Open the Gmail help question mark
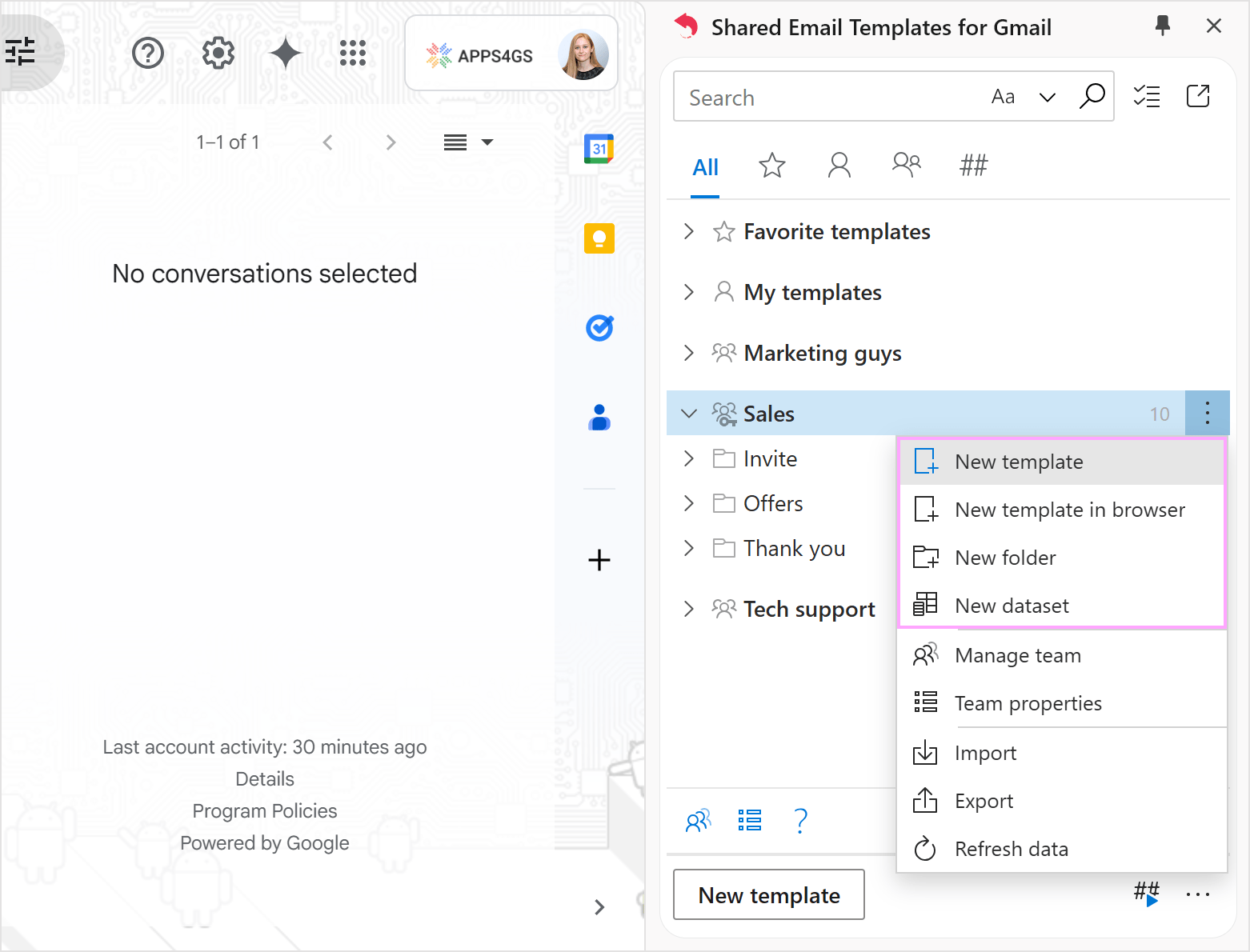Viewport: 1250px width, 952px height. pyautogui.click(x=148, y=54)
